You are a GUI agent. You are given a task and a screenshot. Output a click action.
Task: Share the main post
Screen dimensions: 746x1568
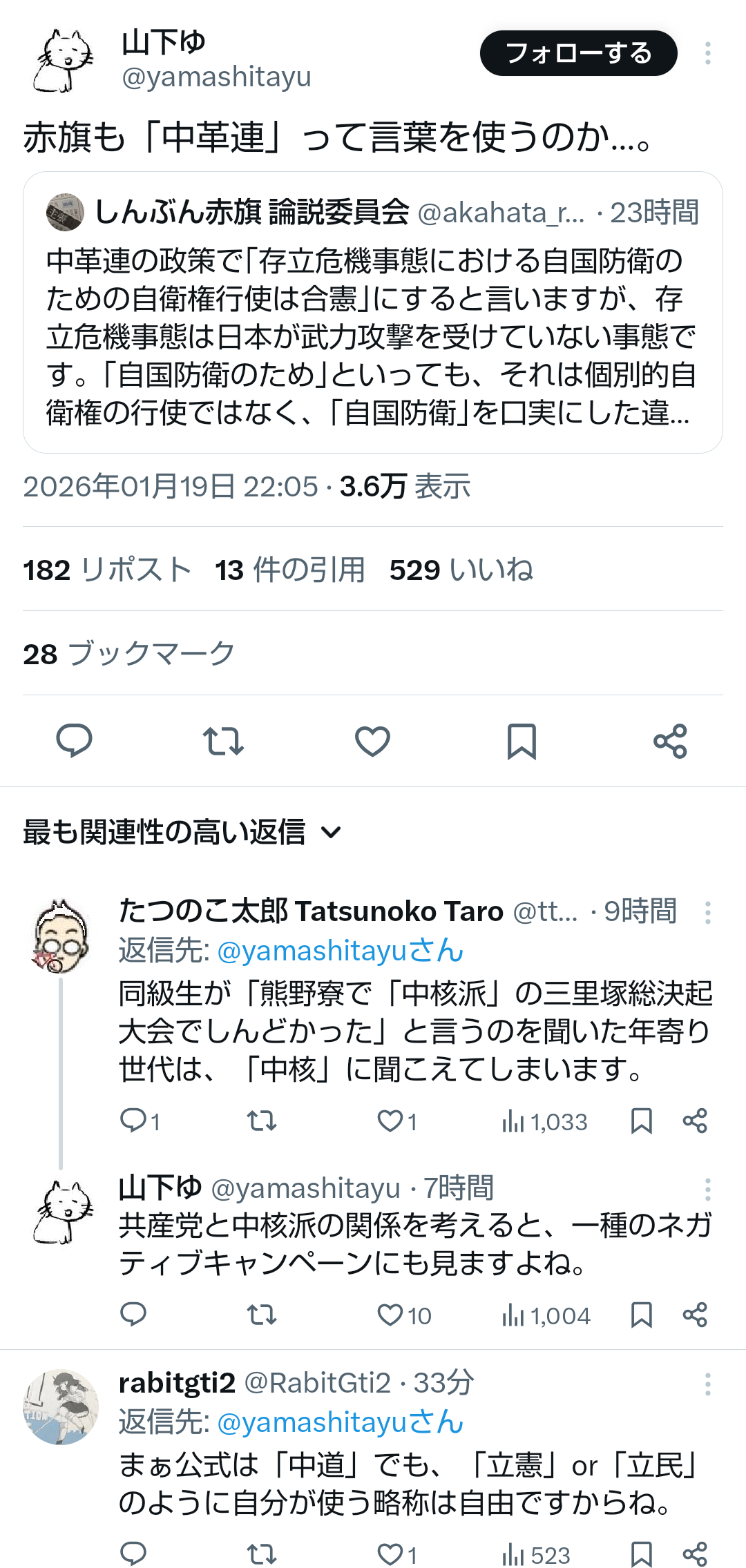pos(670,741)
